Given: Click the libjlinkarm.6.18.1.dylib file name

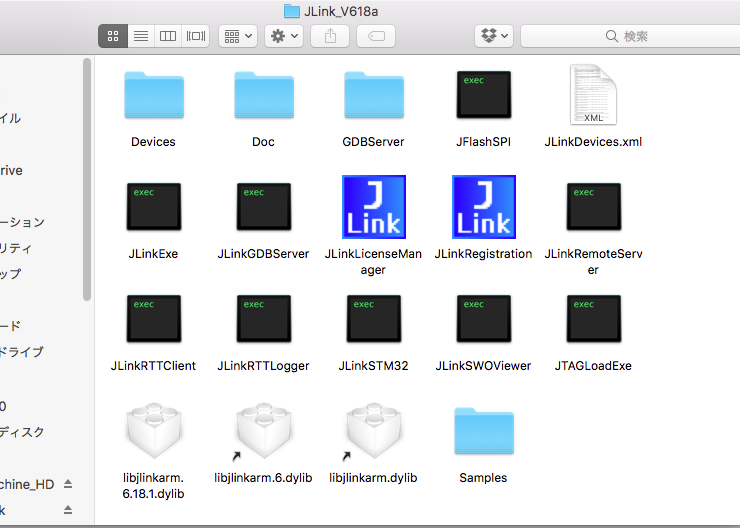Looking at the screenshot, I should (153, 486).
